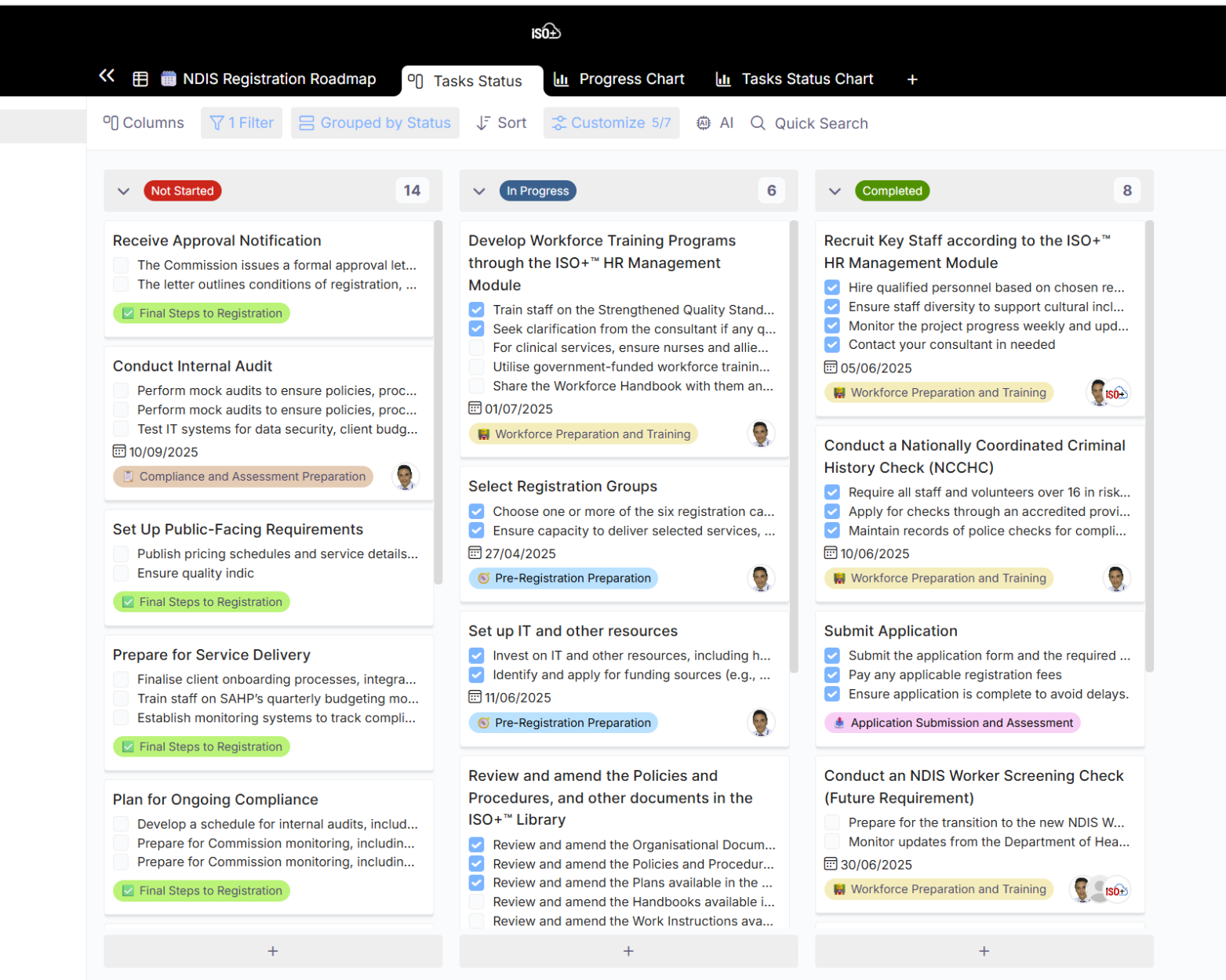Open Sort options in toolbar
1226x980 pixels.
tap(502, 123)
